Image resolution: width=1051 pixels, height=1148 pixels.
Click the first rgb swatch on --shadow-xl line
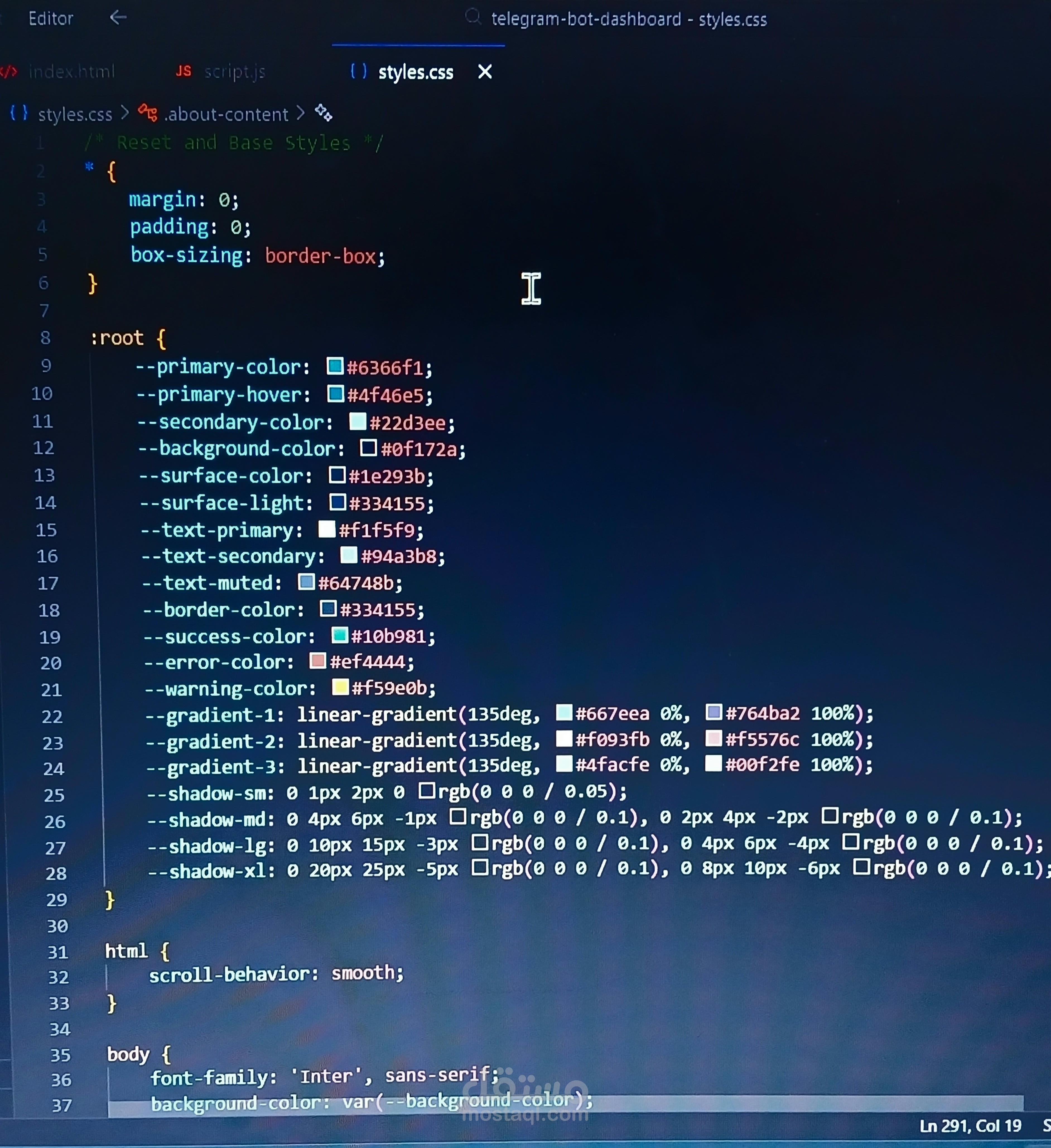tap(480, 868)
